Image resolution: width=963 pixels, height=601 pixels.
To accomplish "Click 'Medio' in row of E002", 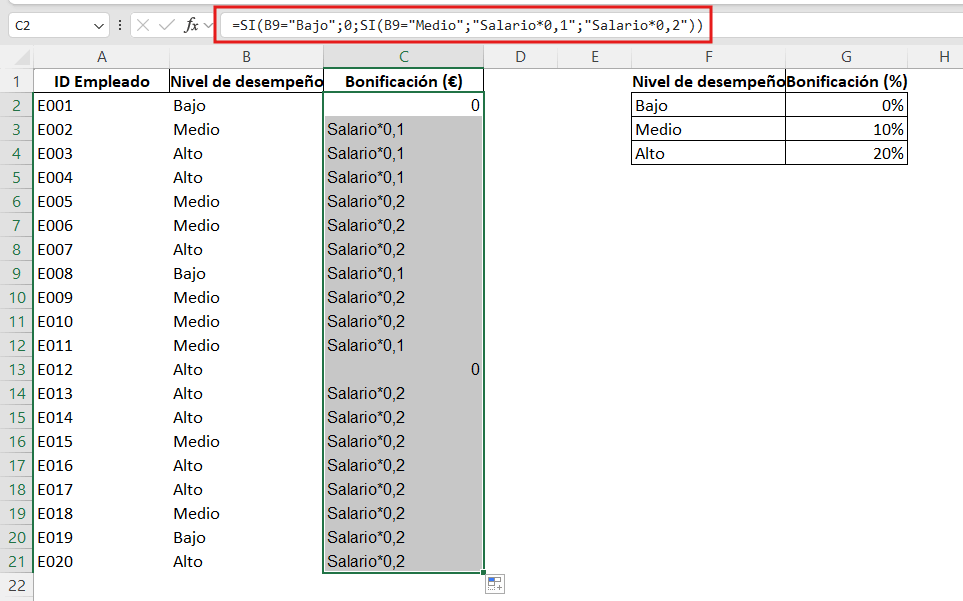I will [246, 130].
